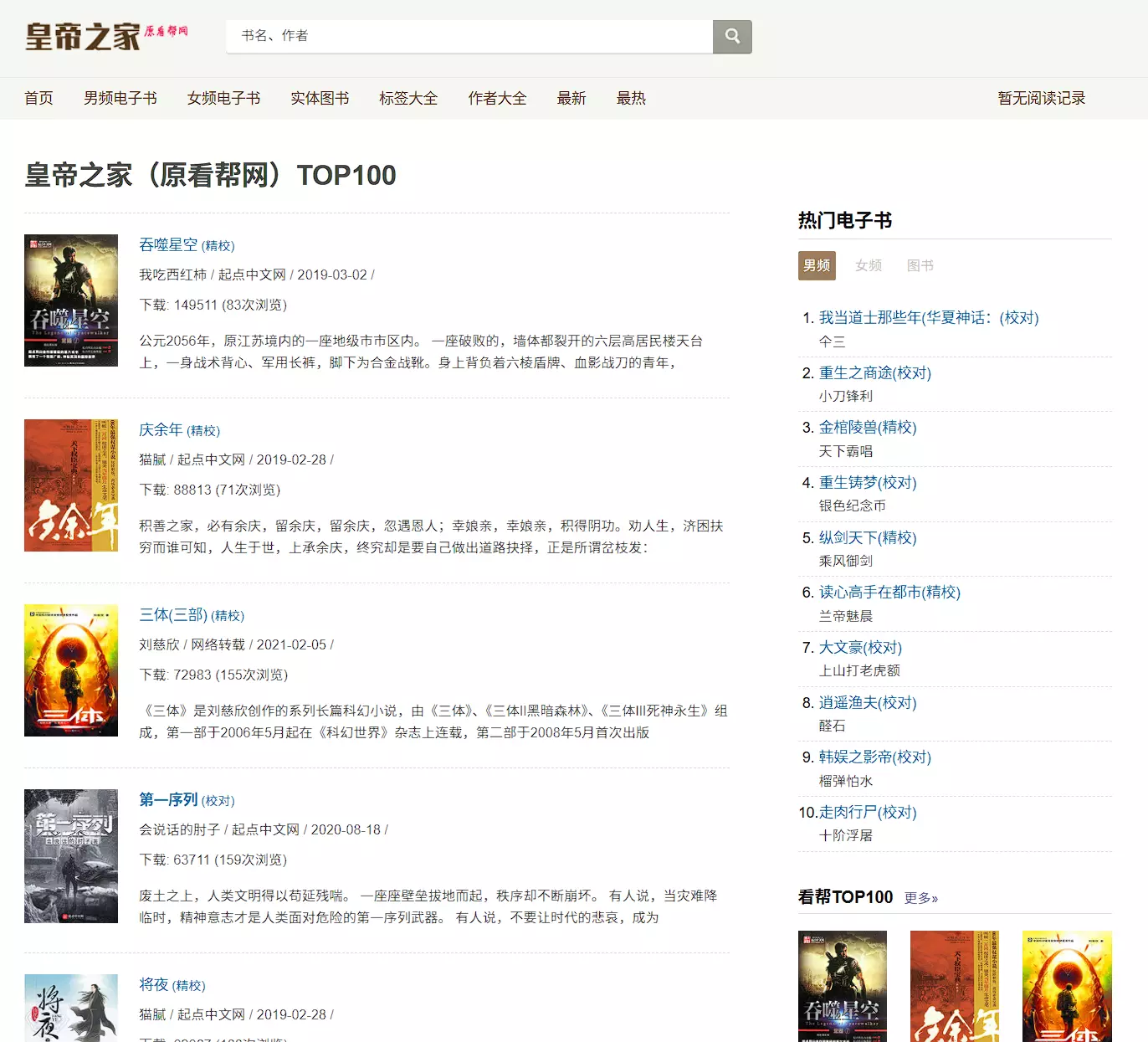The width and height of the screenshot is (1148, 1042).
Task: Click the search magnifier button
Action: pyautogui.click(x=732, y=37)
